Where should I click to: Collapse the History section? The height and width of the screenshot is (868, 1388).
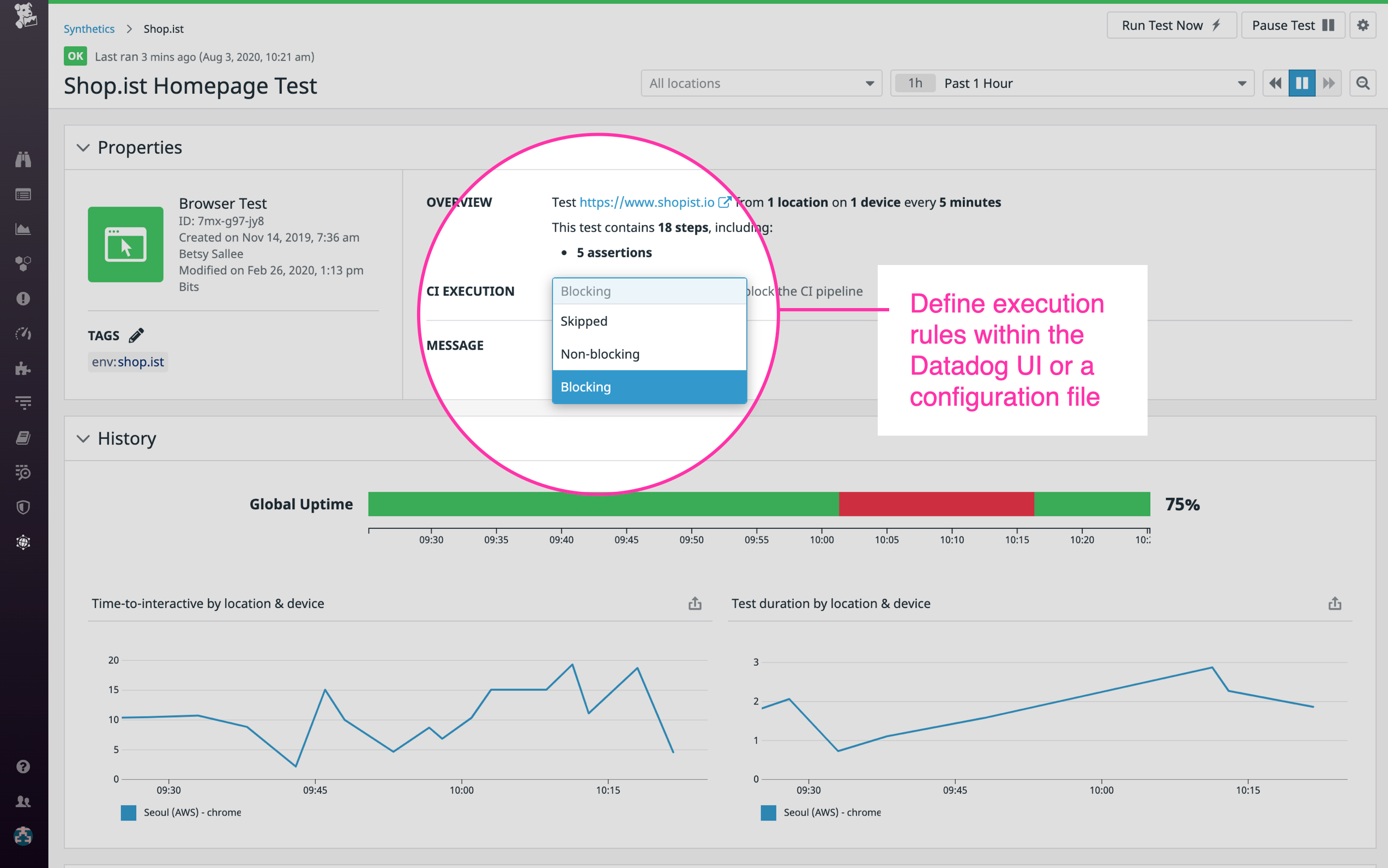(x=83, y=438)
